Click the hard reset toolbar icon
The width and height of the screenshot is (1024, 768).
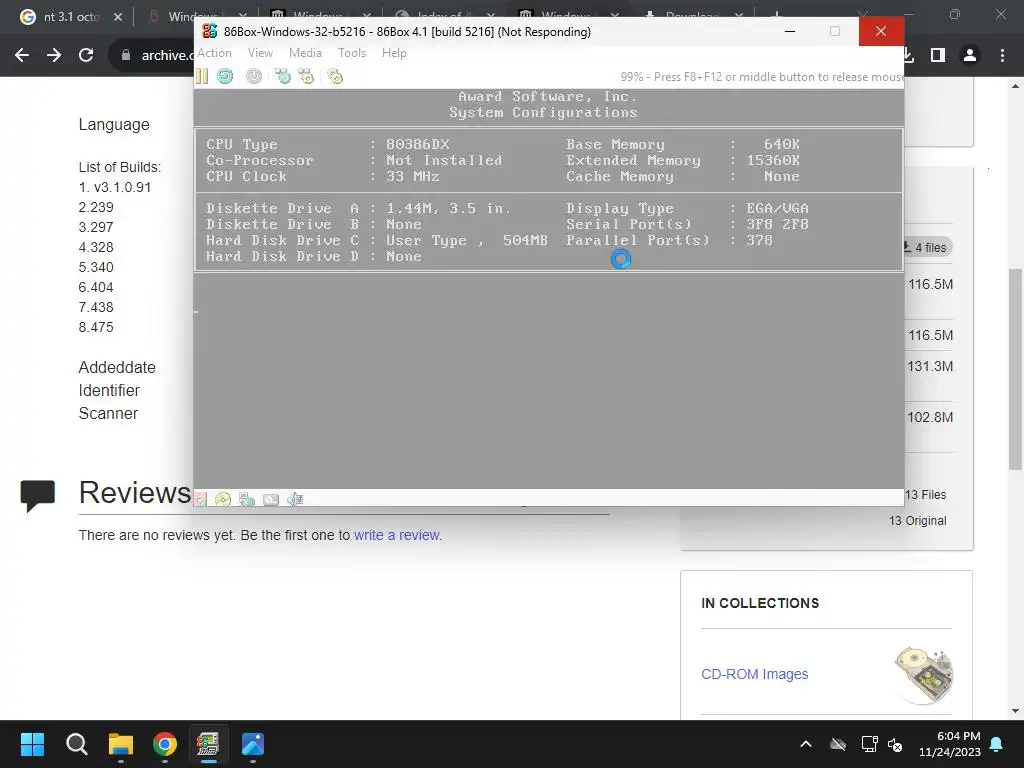pyautogui.click(x=225, y=76)
